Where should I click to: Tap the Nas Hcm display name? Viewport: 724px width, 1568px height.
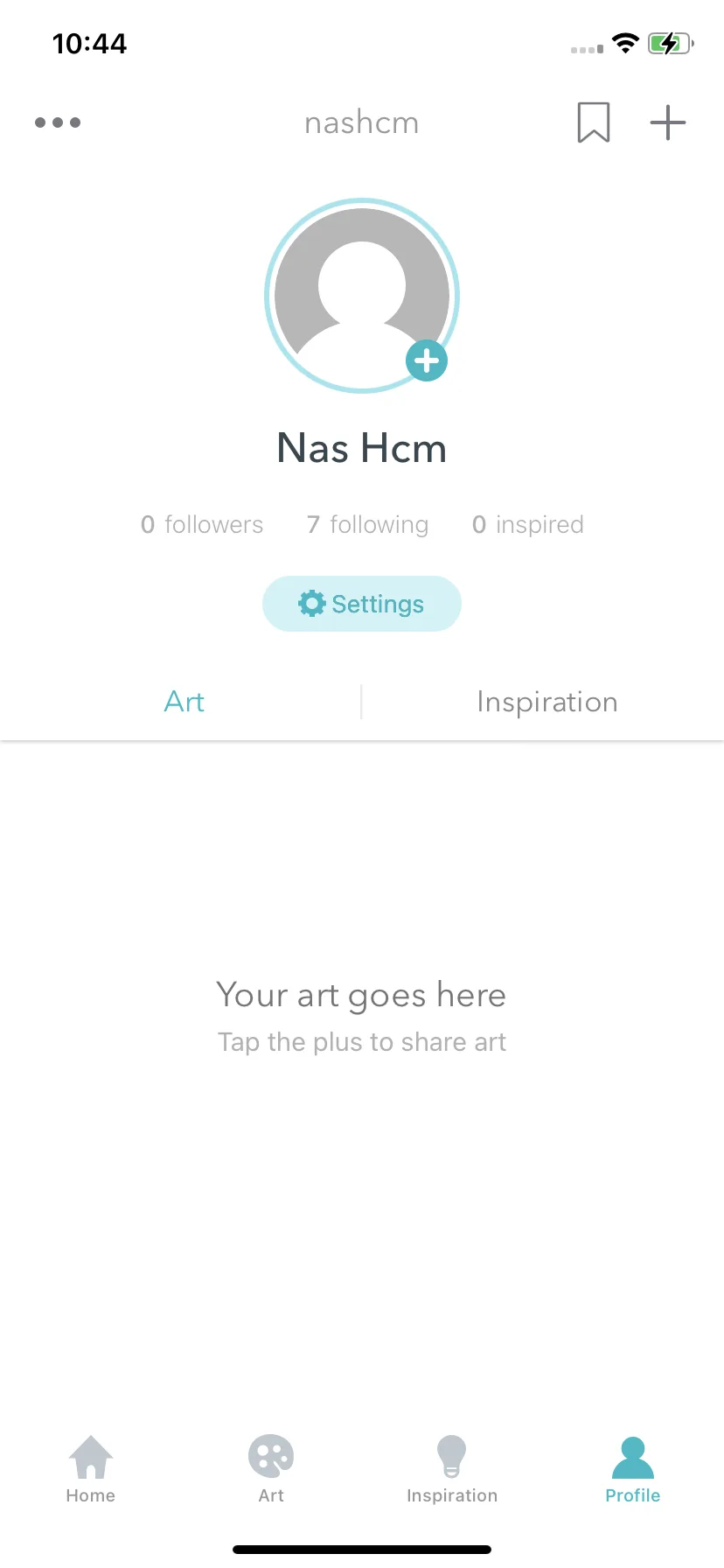tap(362, 448)
